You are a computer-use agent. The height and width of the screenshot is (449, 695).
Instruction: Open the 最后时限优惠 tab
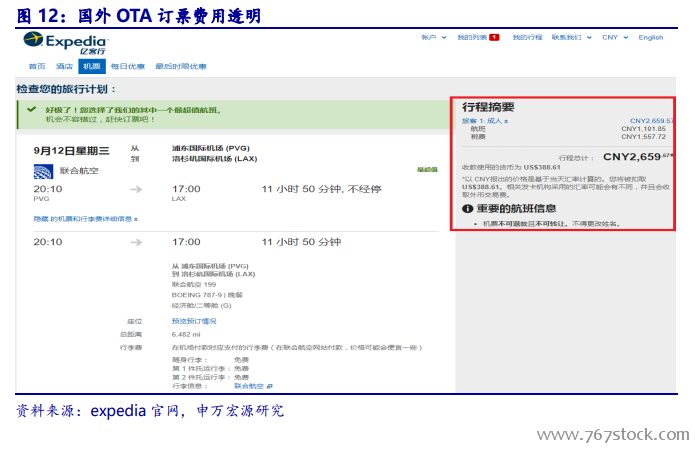click(180, 66)
